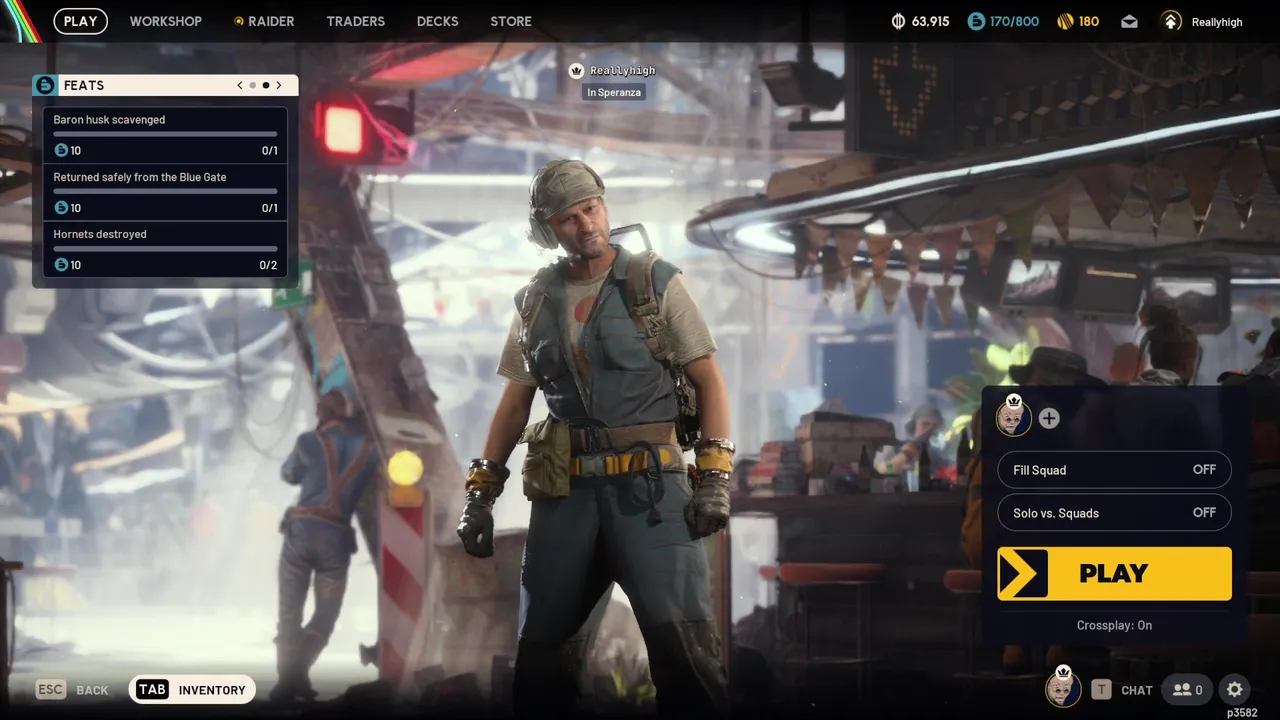Click the In Speranza status label
1280x720 pixels.
coord(613,92)
